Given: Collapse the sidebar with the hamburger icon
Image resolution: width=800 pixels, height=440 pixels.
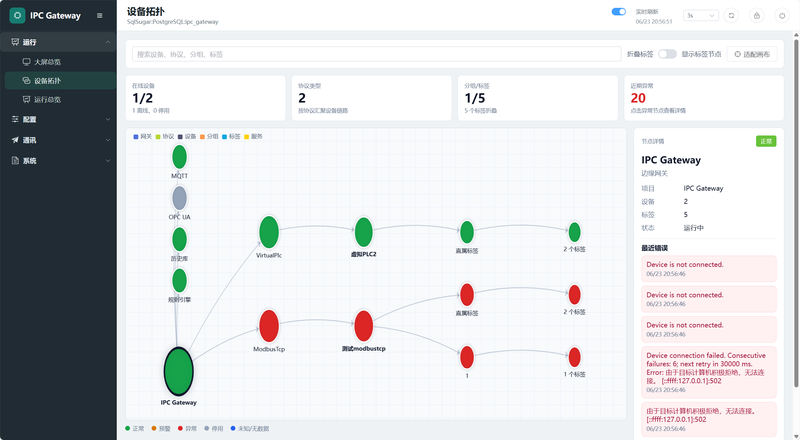Looking at the screenshot, I should pyautogui.click(x=99, y=15).
